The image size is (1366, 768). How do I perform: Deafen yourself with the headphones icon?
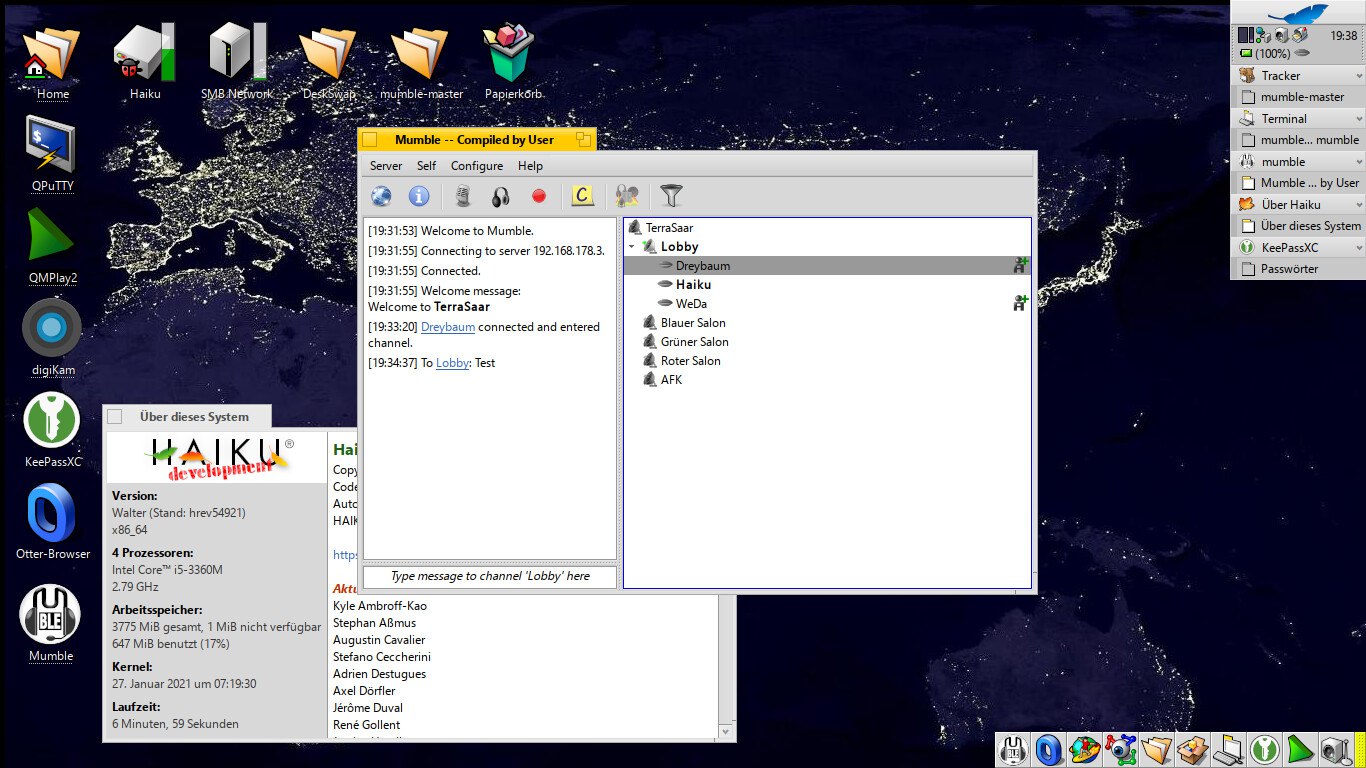(501, 196)
